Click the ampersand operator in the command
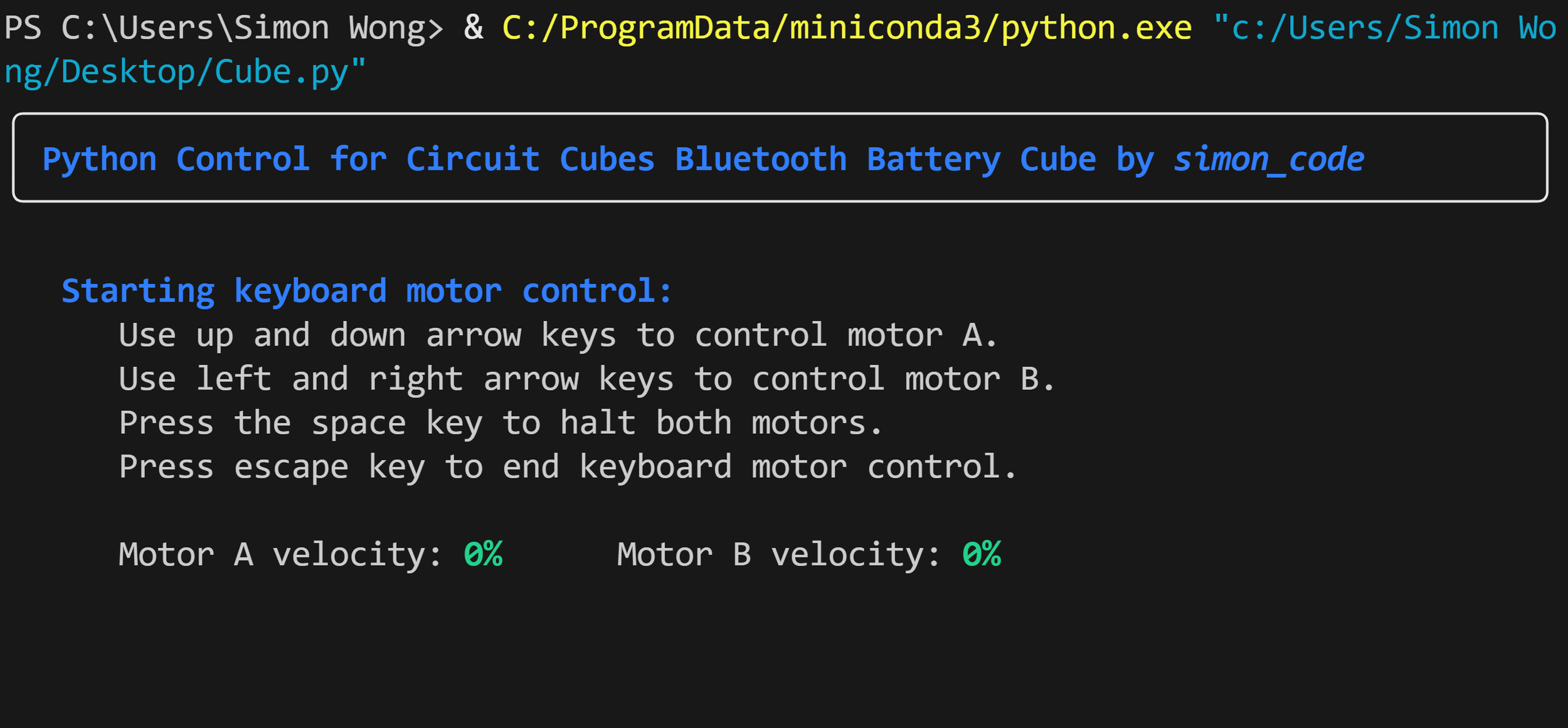The width and height of the screenshot is (1568, 728). pos(474,29)
